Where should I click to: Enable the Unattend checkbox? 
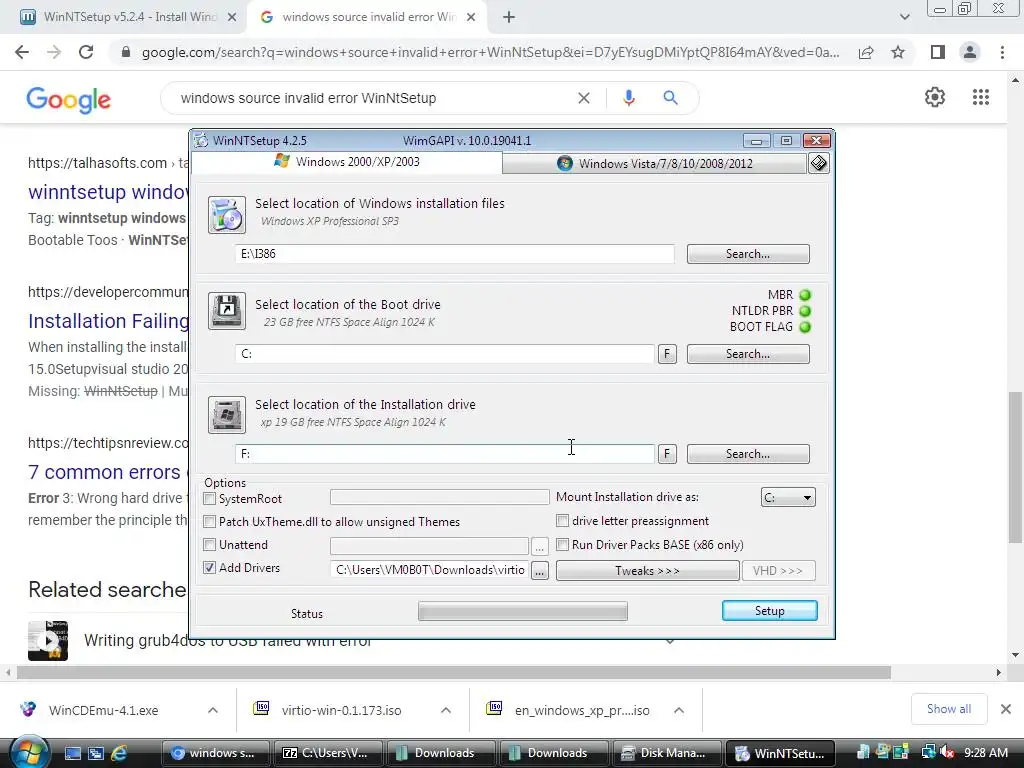(x=210, y=545)
